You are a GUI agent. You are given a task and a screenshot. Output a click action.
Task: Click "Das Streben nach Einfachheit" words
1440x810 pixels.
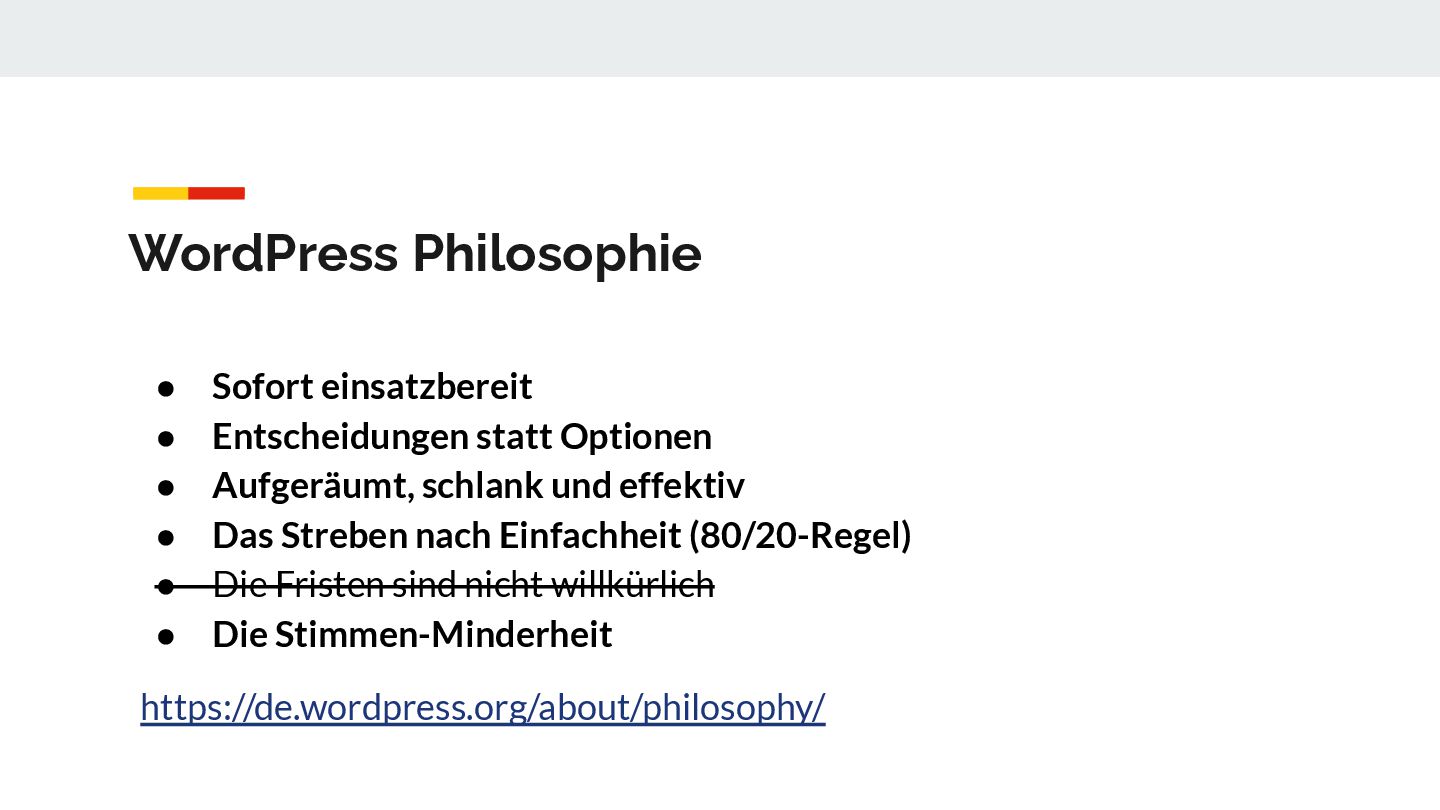tap(447, 536)
